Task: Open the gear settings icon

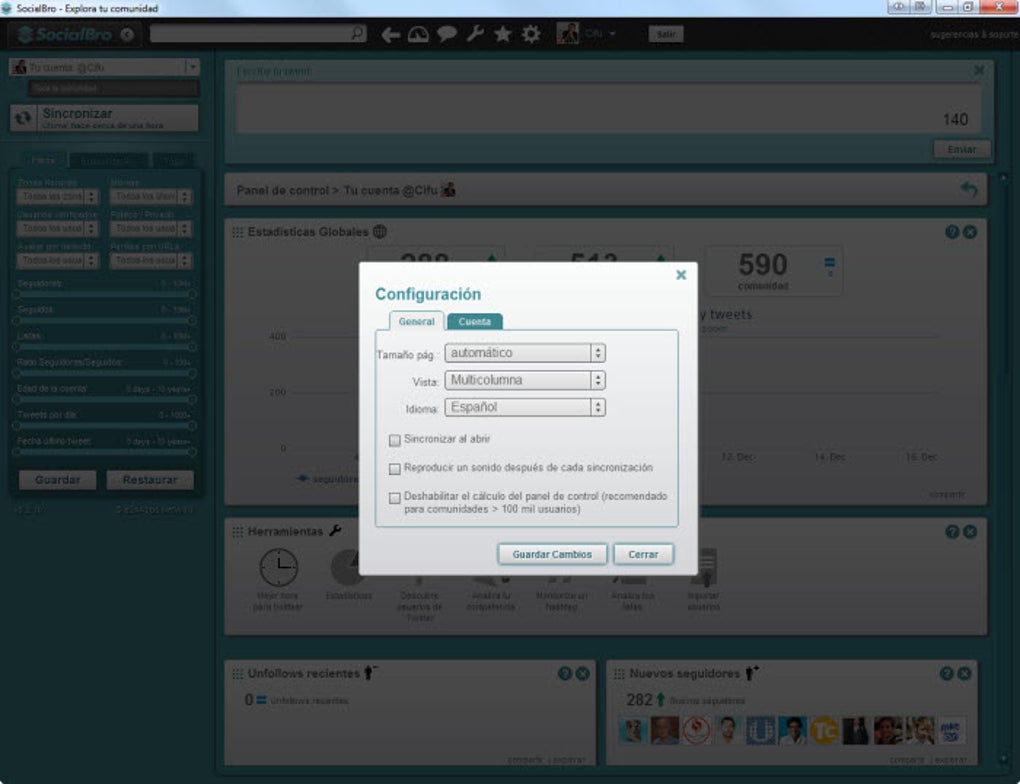Action: tap(531, 34)
